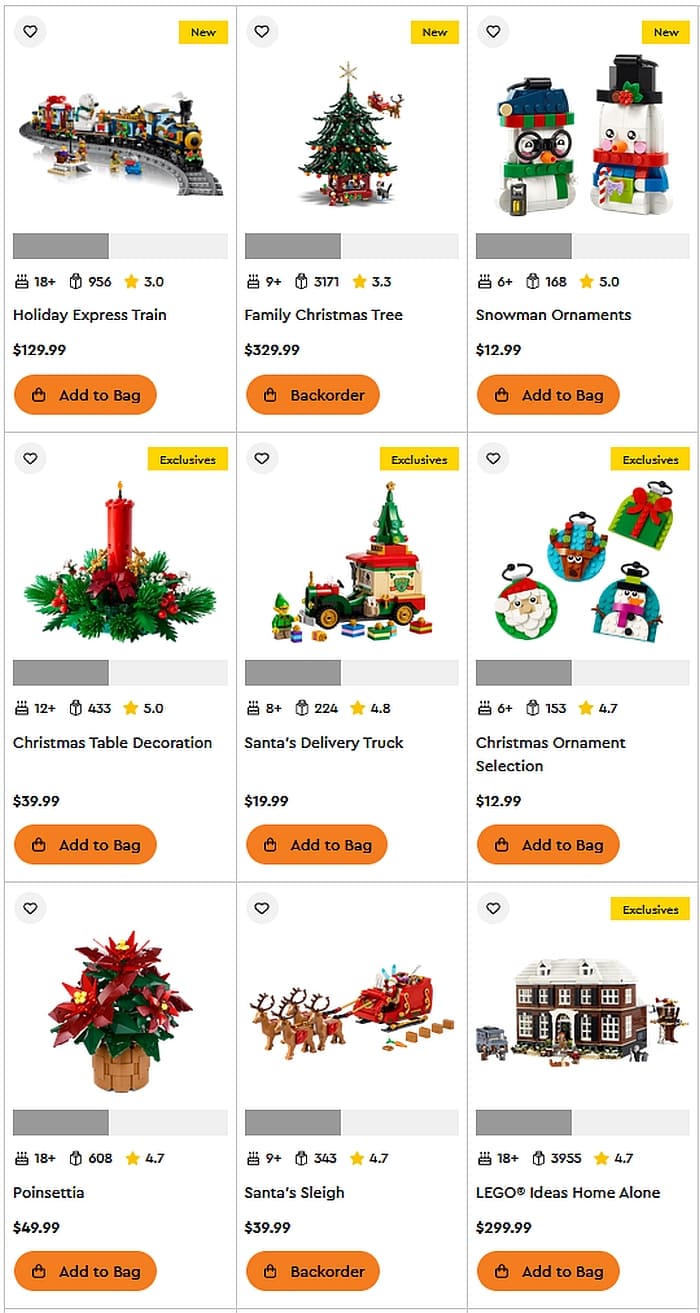Open the Christmas Ornament Selection title link
The height and width of the screenshot is (1313, 700).
click(551, 754)
